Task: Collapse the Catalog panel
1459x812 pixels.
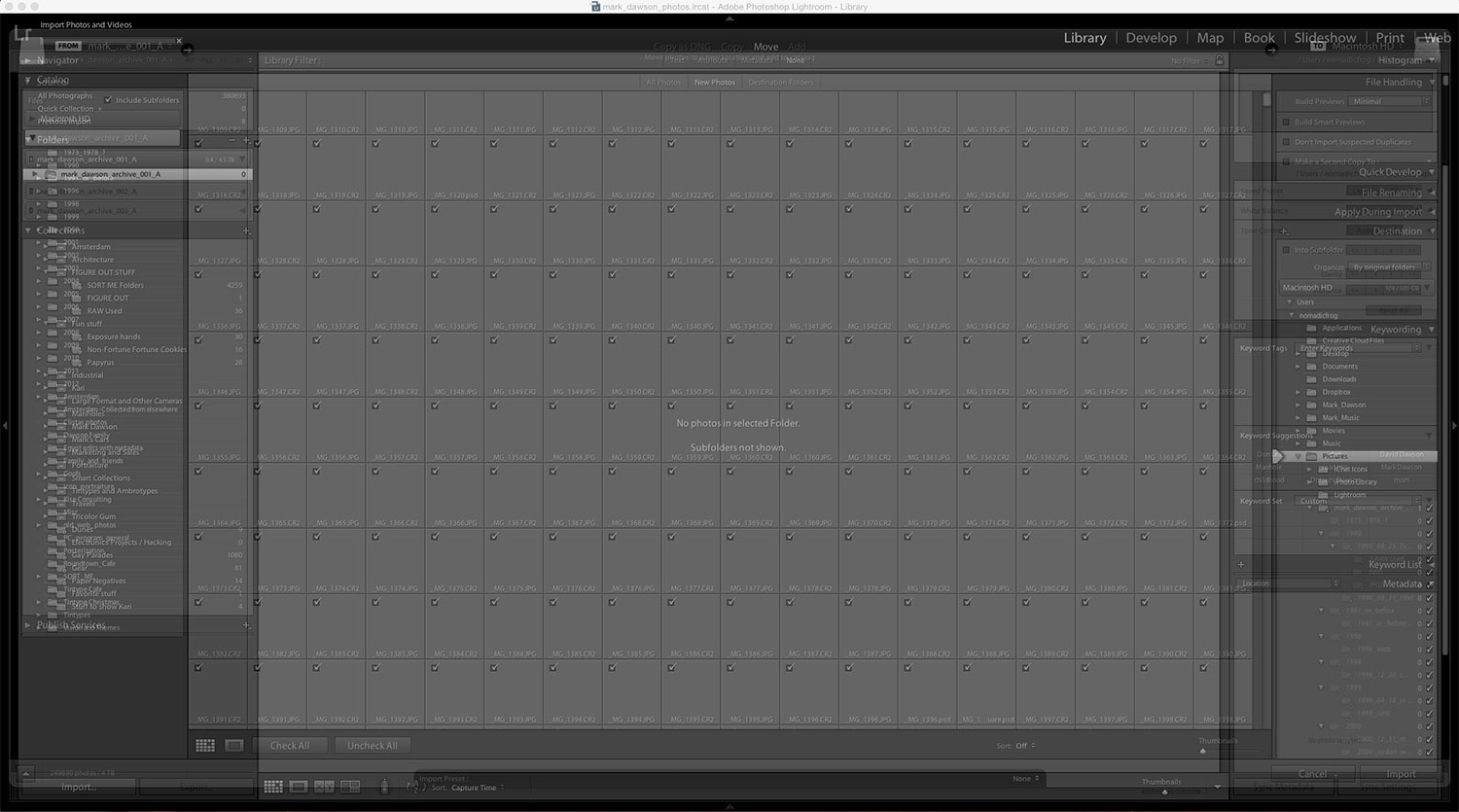Action: pyautogui.click(x=27, y=80)
